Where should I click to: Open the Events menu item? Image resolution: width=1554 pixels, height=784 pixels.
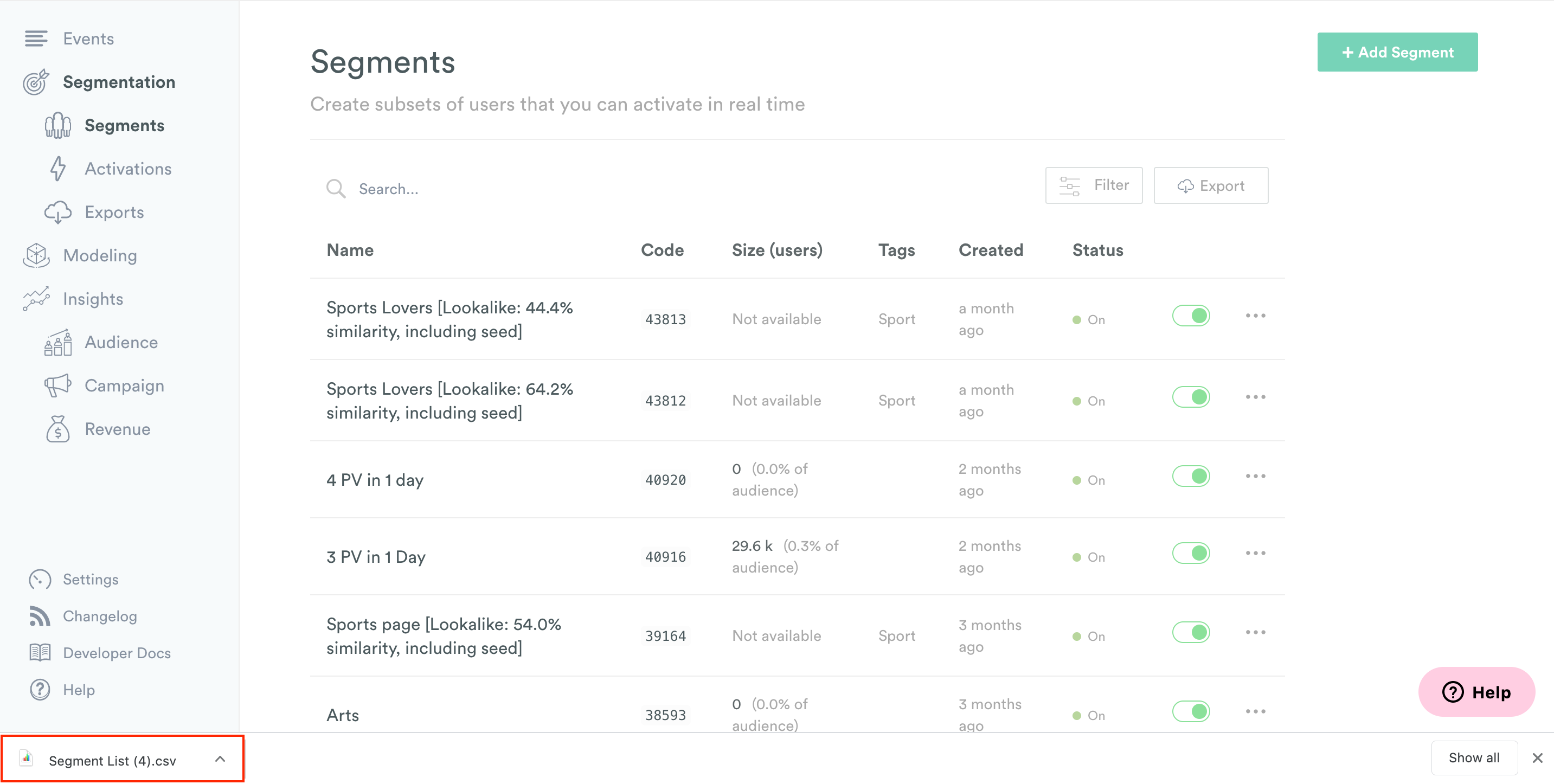pos(88,38)
